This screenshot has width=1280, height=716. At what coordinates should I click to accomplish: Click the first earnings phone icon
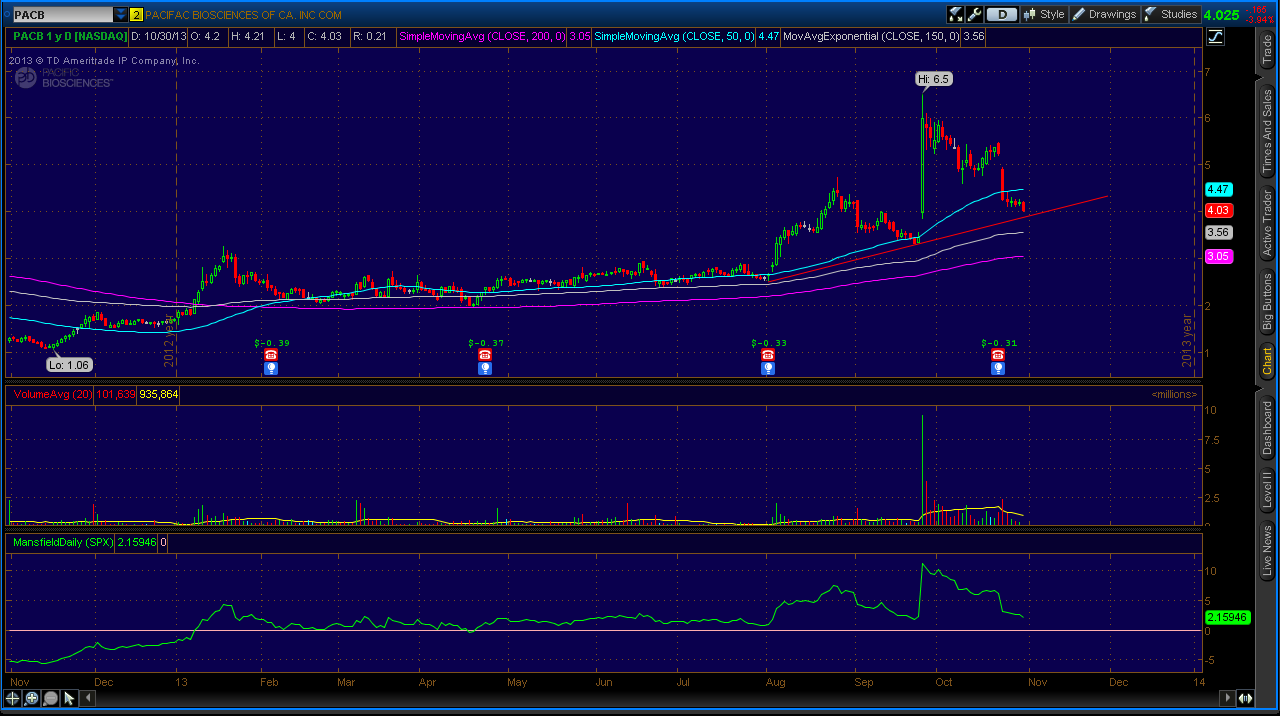click(x=271, y=355)
